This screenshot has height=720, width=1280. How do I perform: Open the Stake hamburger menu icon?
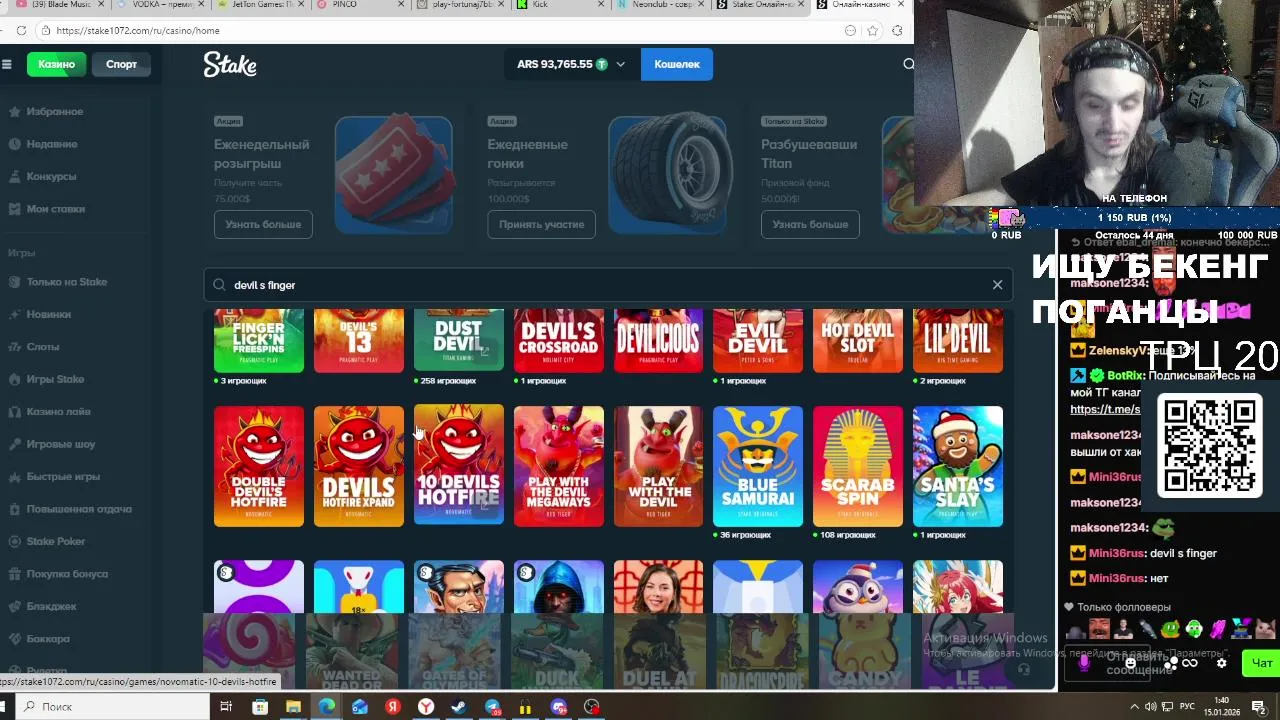coord(7,64)
